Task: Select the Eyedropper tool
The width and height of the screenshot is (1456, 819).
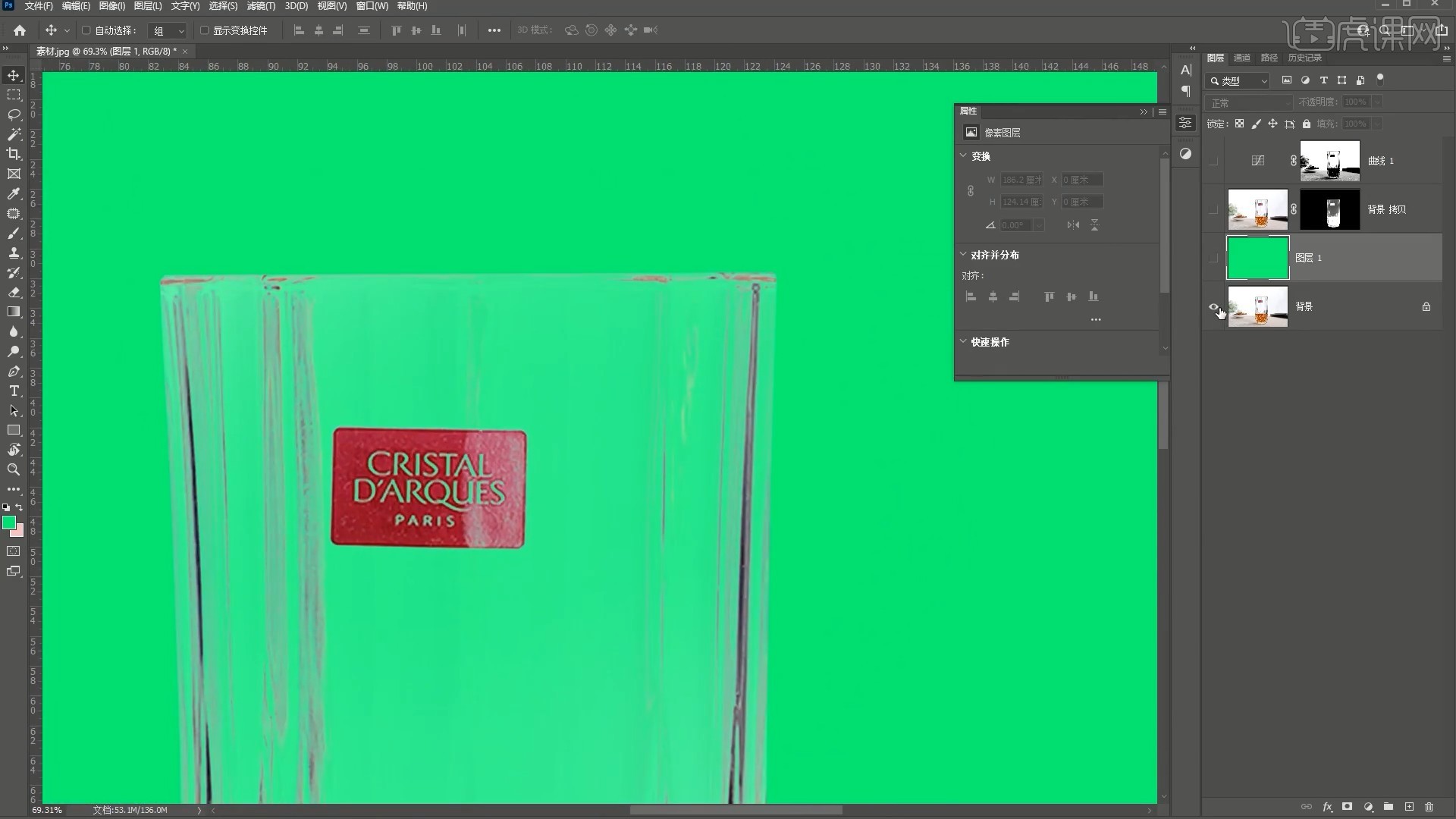Action: (x=14, y=193)
